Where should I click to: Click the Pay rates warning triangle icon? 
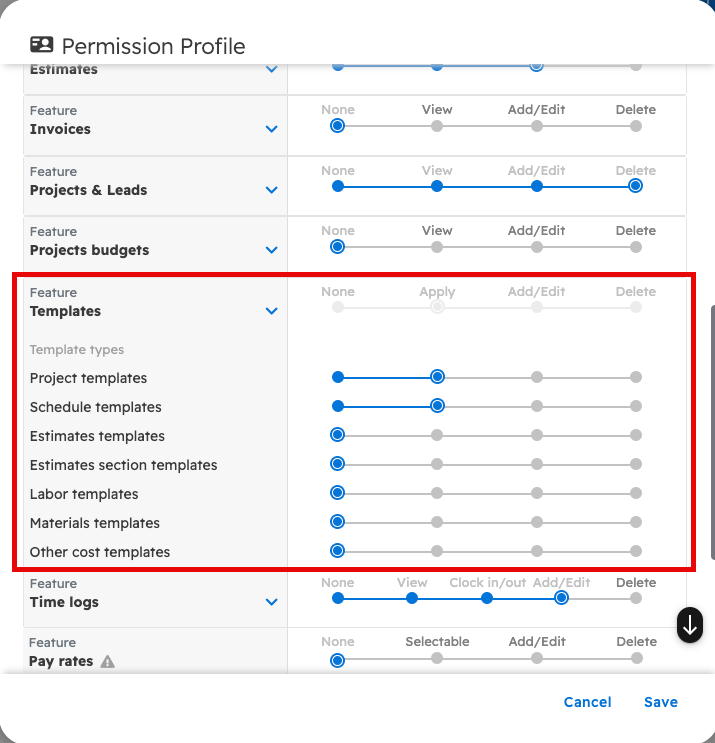coord(108,662)
